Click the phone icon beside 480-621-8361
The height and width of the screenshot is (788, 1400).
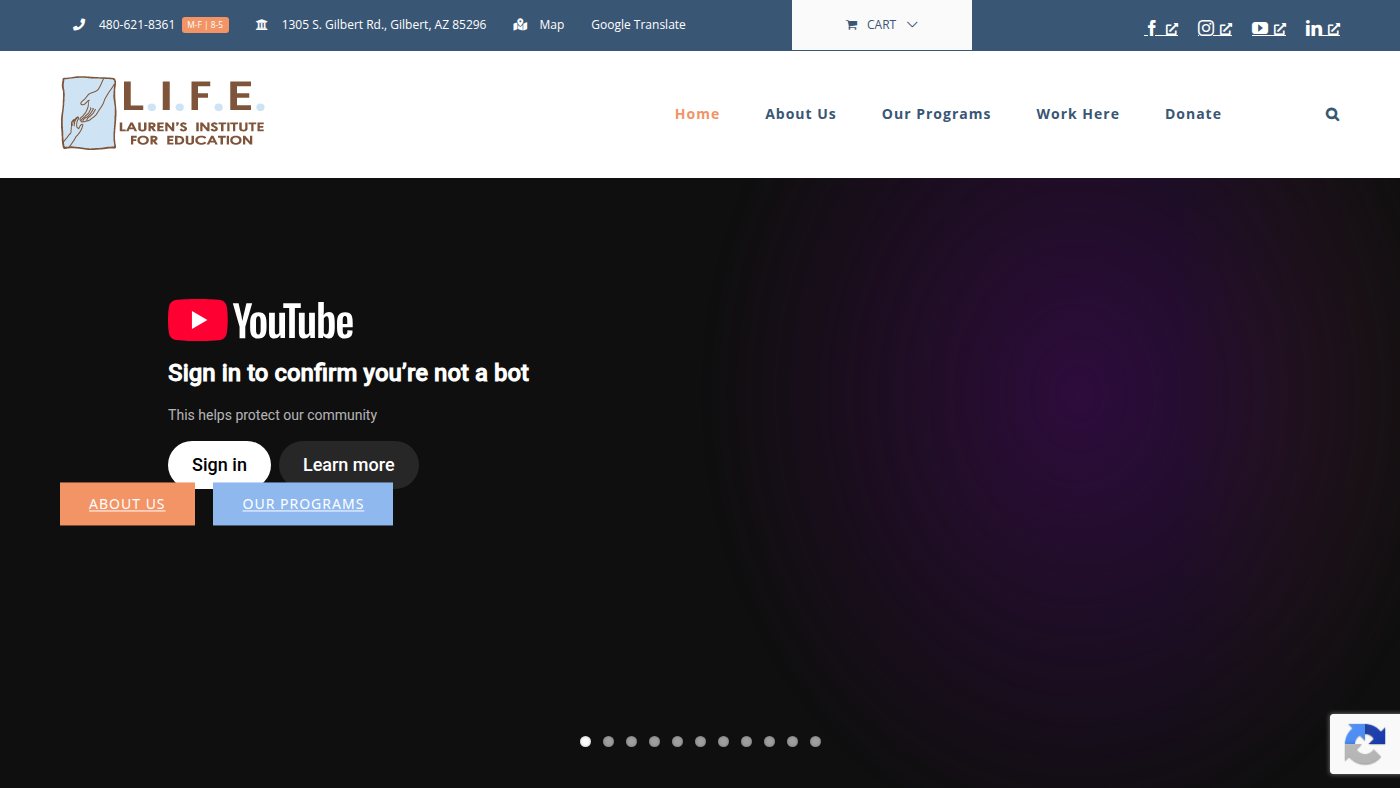click(79, 25)
